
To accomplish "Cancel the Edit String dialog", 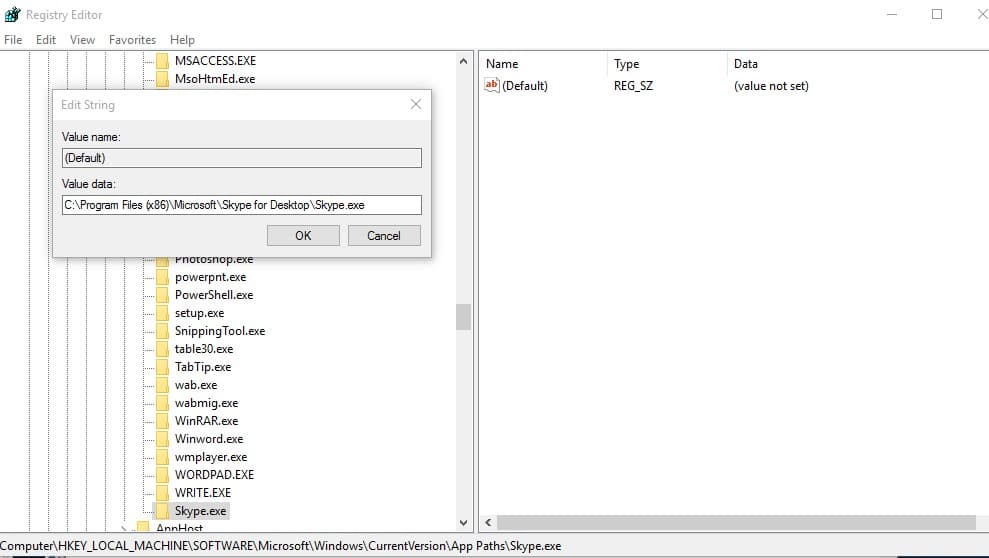I will click(x=384, y=236).
